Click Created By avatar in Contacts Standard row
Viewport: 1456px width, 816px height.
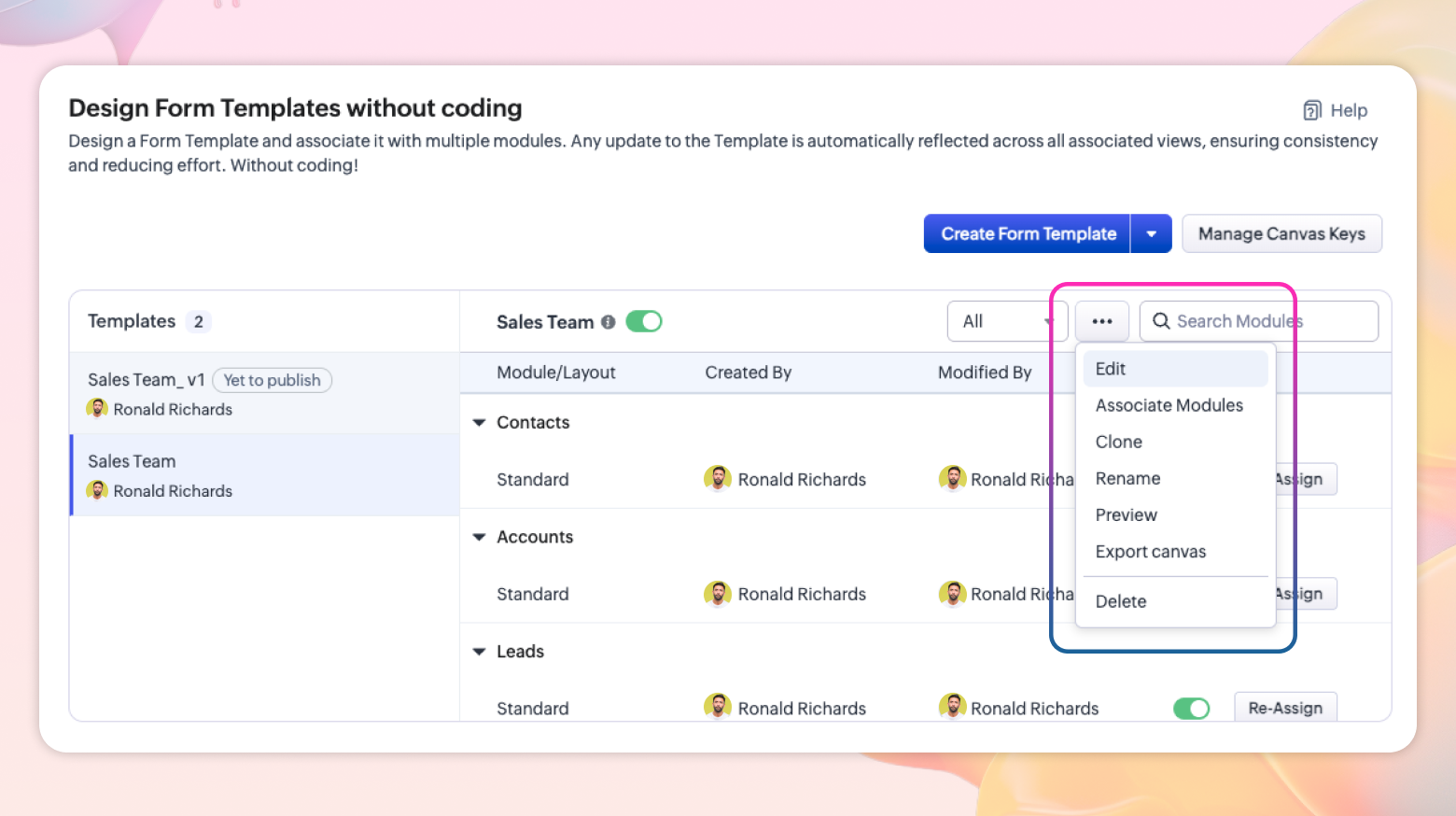click(x=717, y=479)
